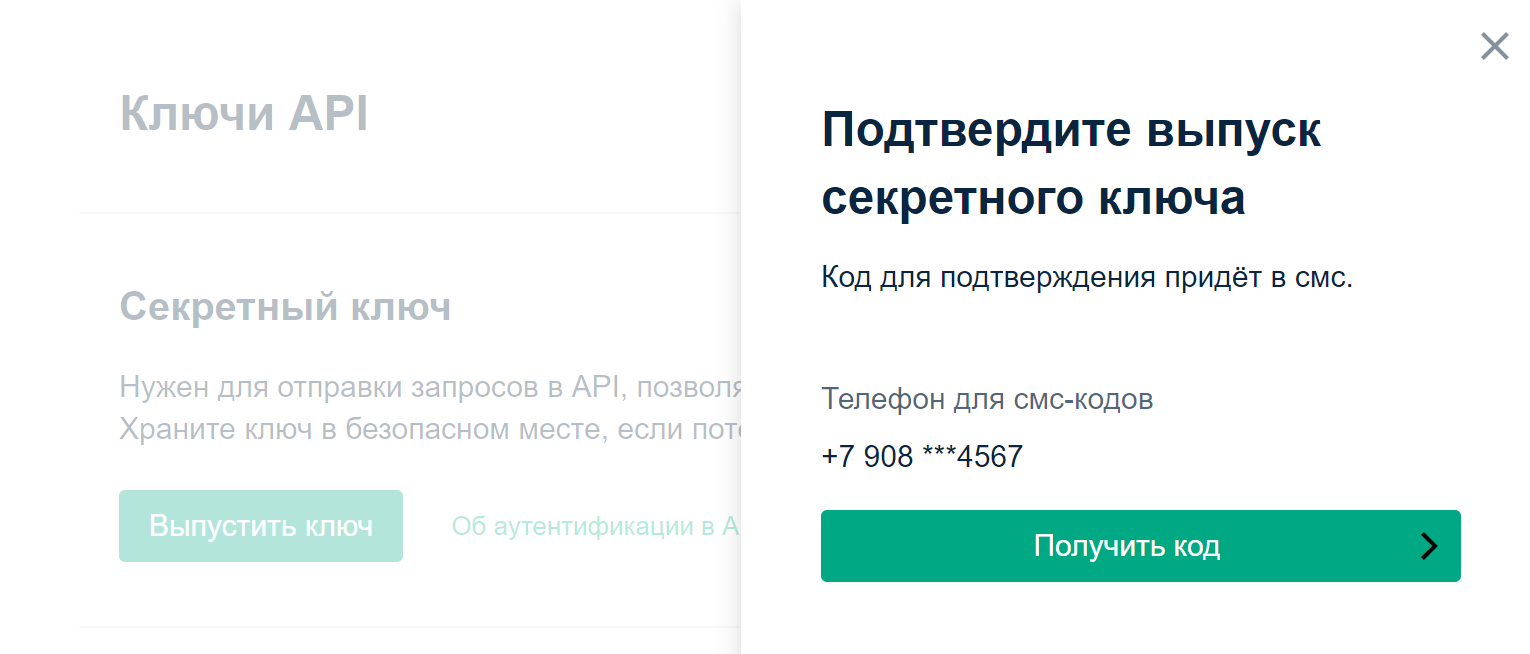Click the phone number +7 908 ***4567
The image size is (1530, 654).
[922, 457]
